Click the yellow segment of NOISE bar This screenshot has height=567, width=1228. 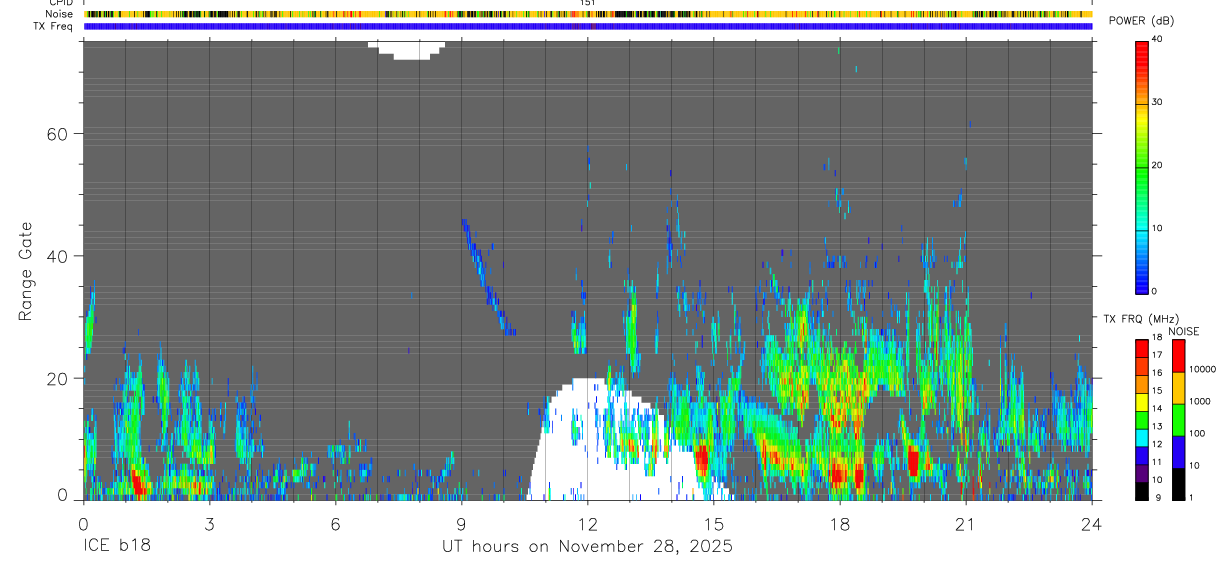[x=1178, y=388]
